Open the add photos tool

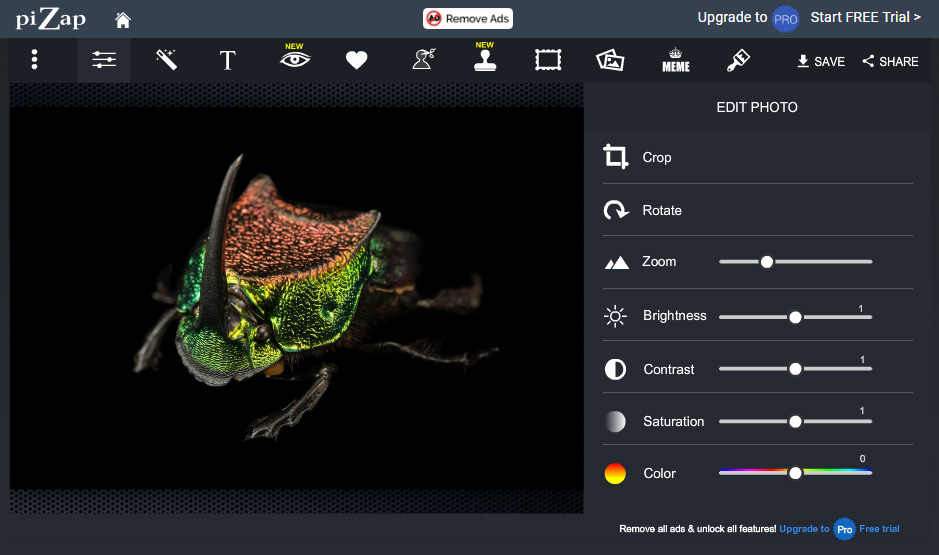[x=610, y=60]
